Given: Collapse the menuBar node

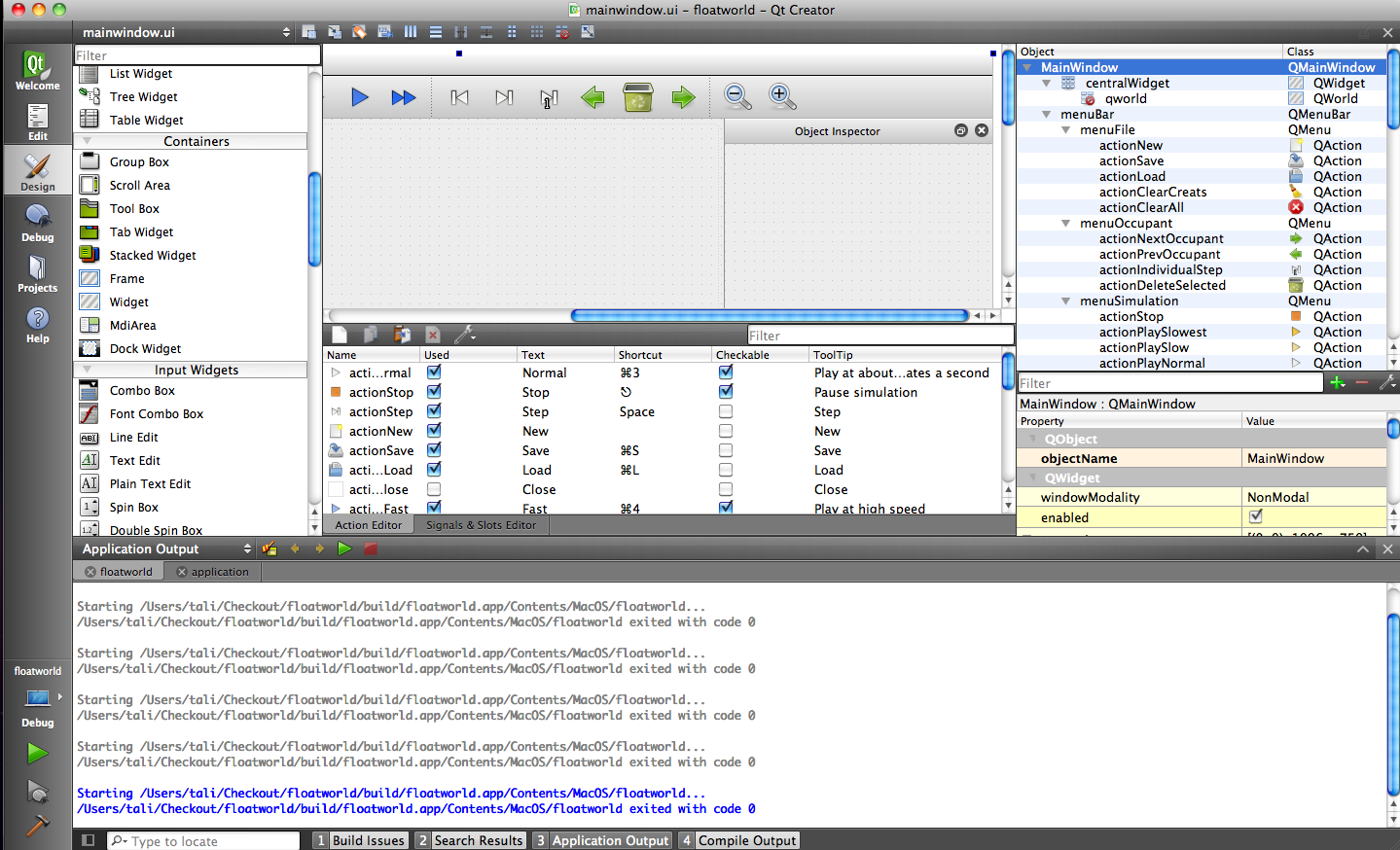Looking at the screenshot, I should coord(1046,114).
